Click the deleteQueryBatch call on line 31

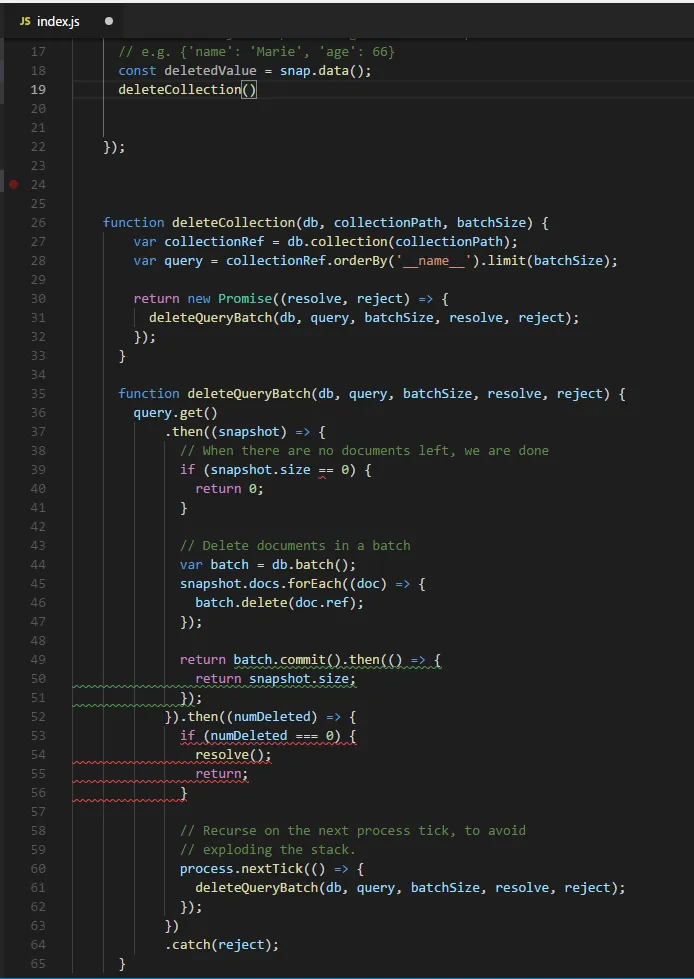(x=364, y=318)
